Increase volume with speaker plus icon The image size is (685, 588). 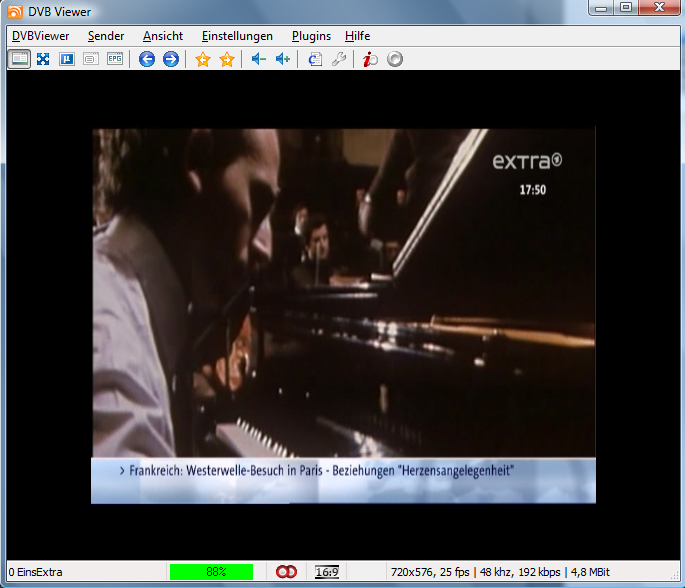pyautogui.click(x=283, y=59)
